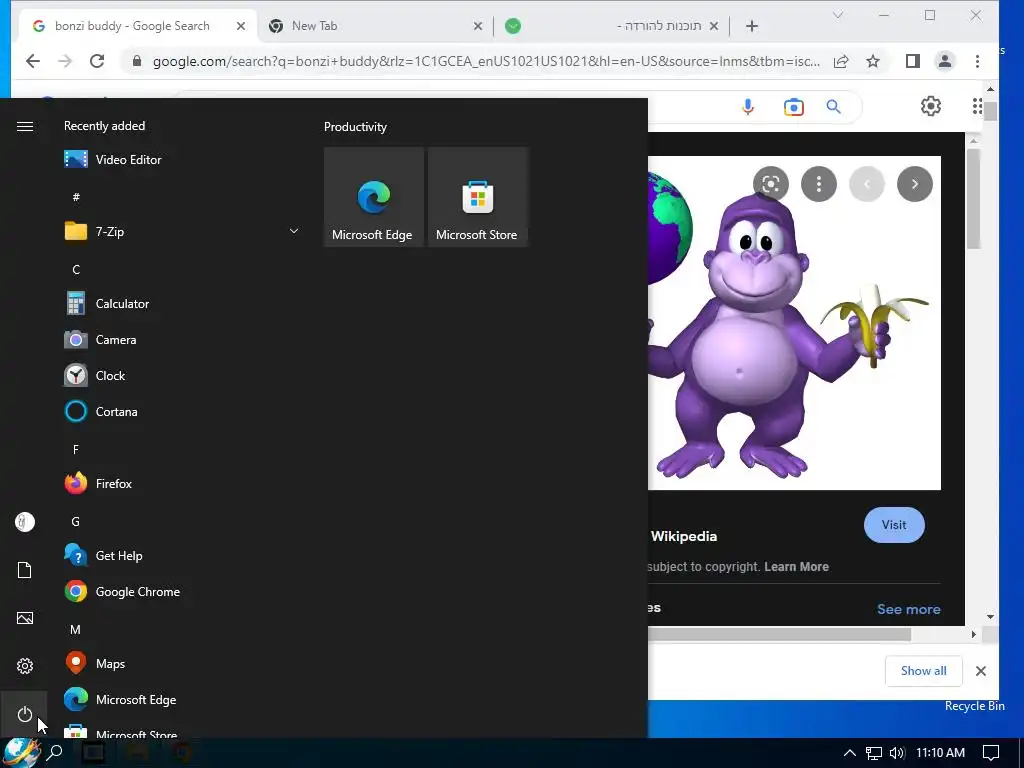Search by image camera icon
The height and width of the screenshot is (768, 1024).
click(793, 107)
